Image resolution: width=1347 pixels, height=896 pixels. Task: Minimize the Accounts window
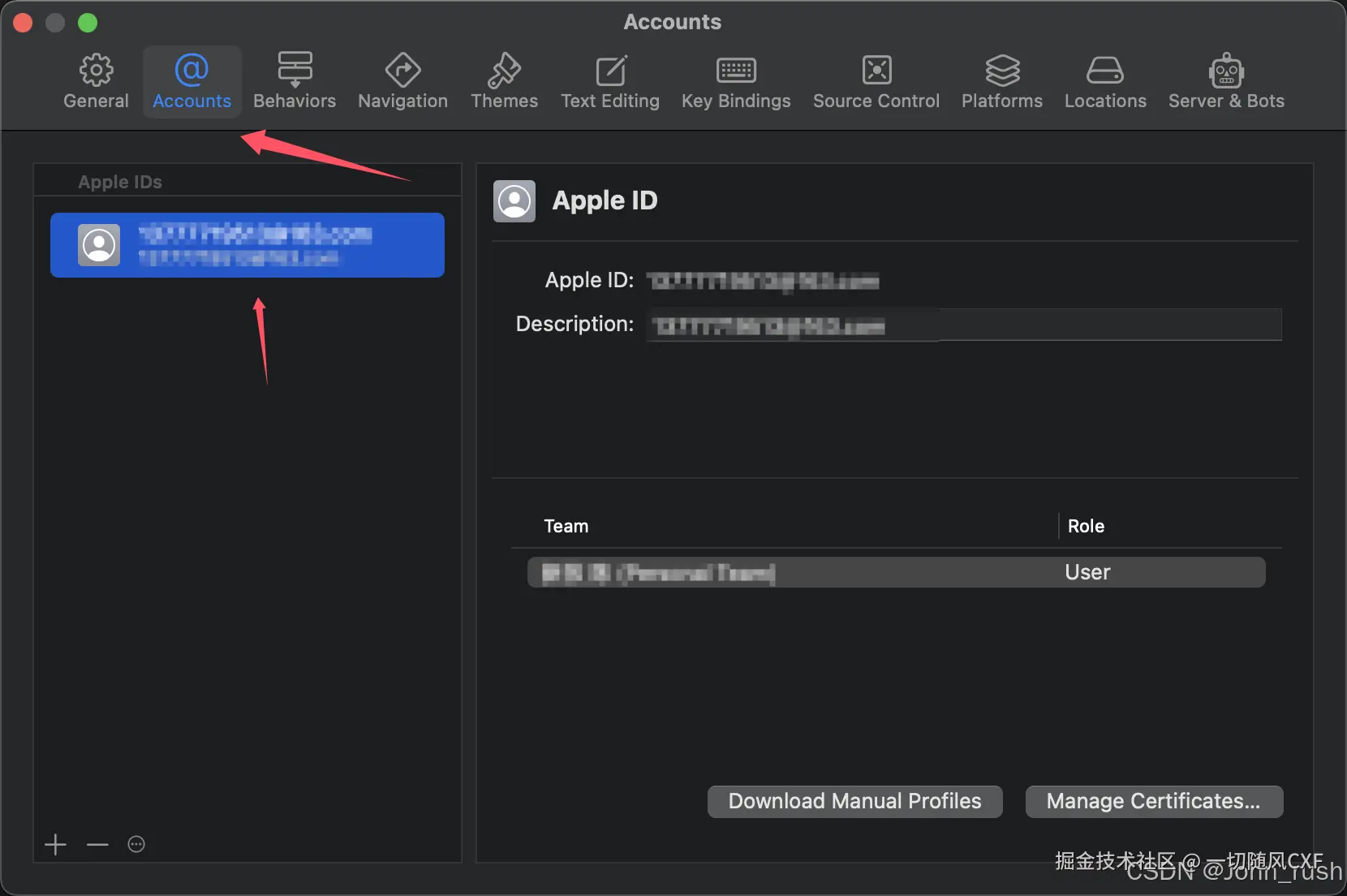click(x=55, y=23)
